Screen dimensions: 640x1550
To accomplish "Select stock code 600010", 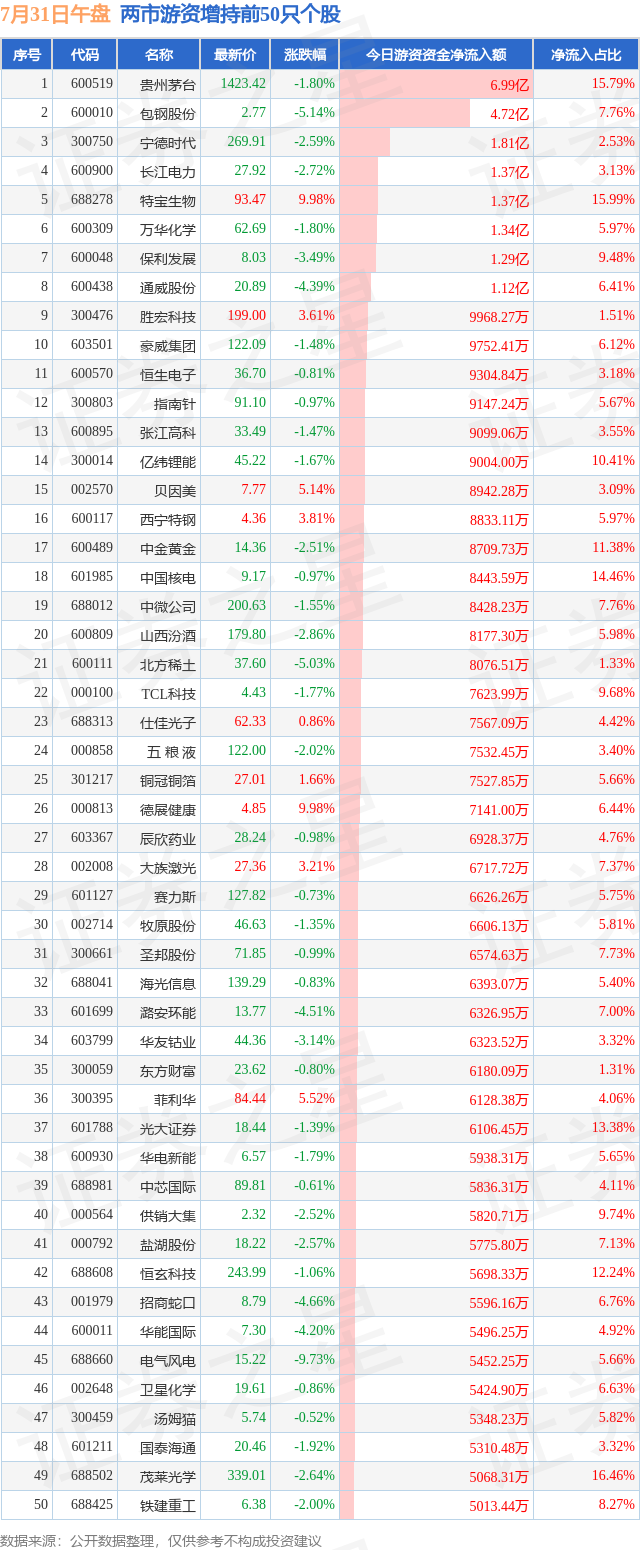I will [92, 113].
